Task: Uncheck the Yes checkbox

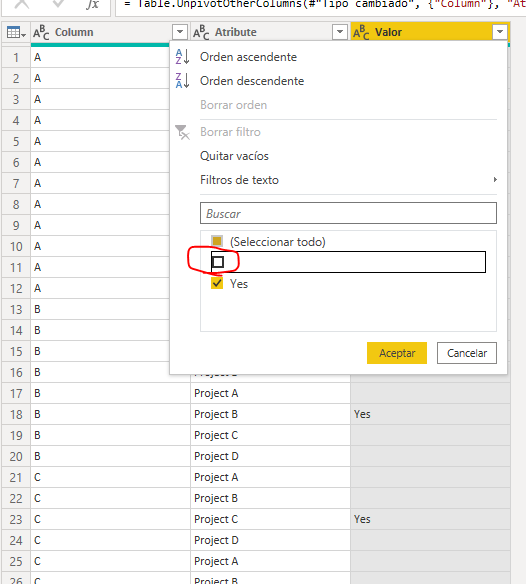Action: click(217, 283)
